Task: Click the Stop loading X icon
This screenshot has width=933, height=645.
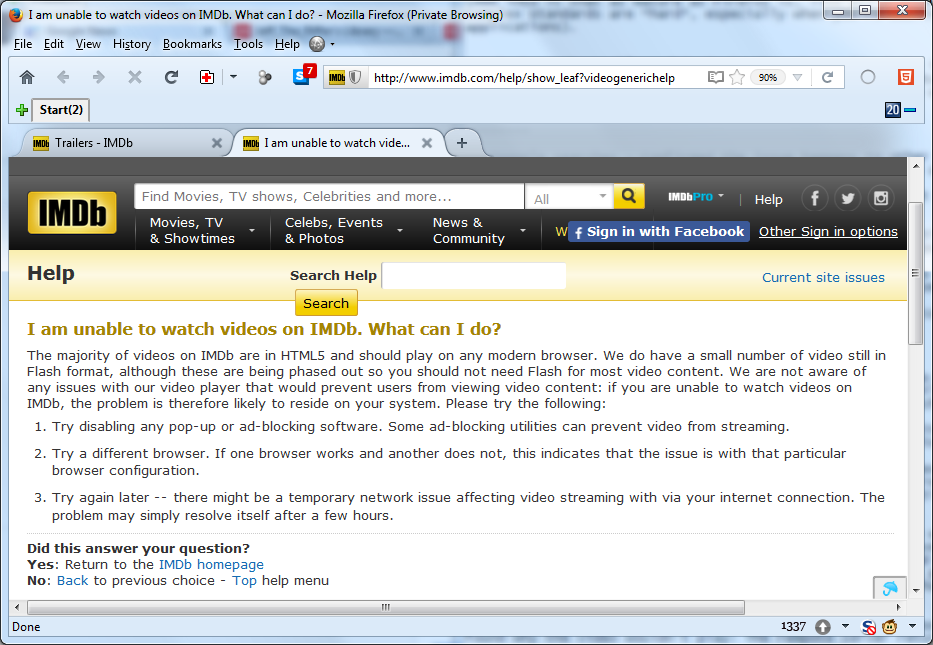Action: (x=135, y=77)
